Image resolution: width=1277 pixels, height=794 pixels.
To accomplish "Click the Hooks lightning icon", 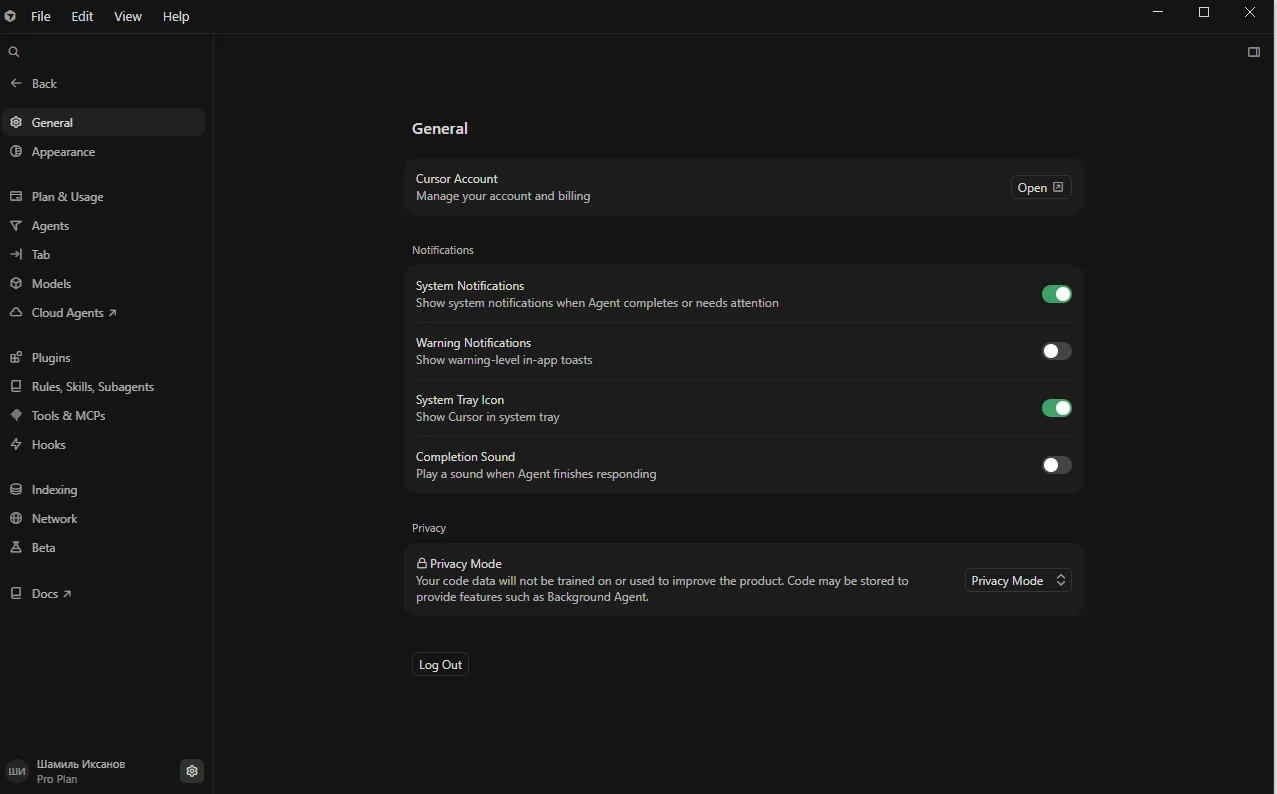I will [x=16, y=445].
